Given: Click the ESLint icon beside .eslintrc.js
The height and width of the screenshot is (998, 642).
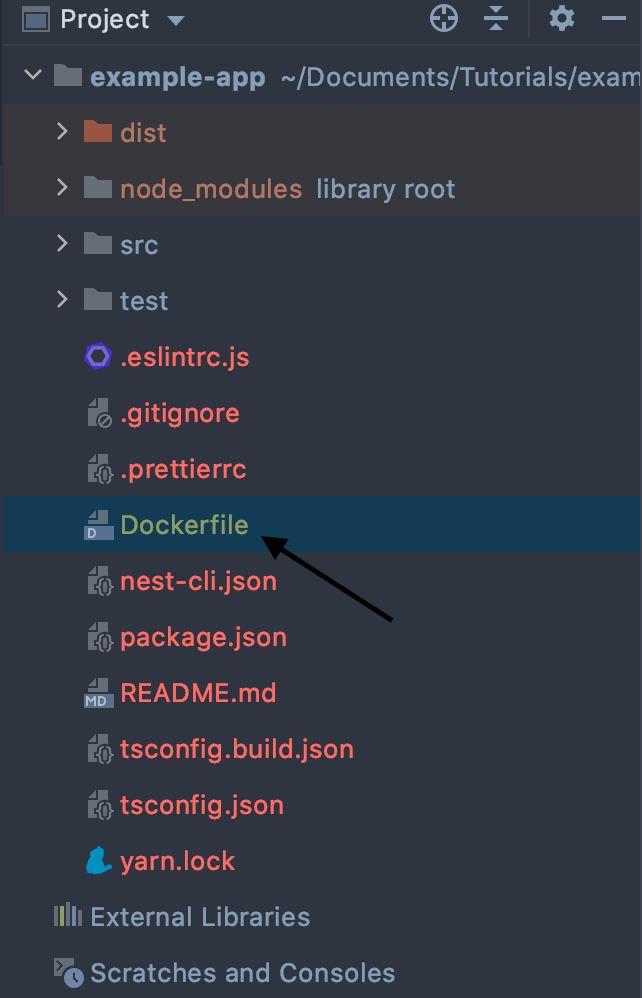Looking at the screenshot, I should [x=97, y=357].
